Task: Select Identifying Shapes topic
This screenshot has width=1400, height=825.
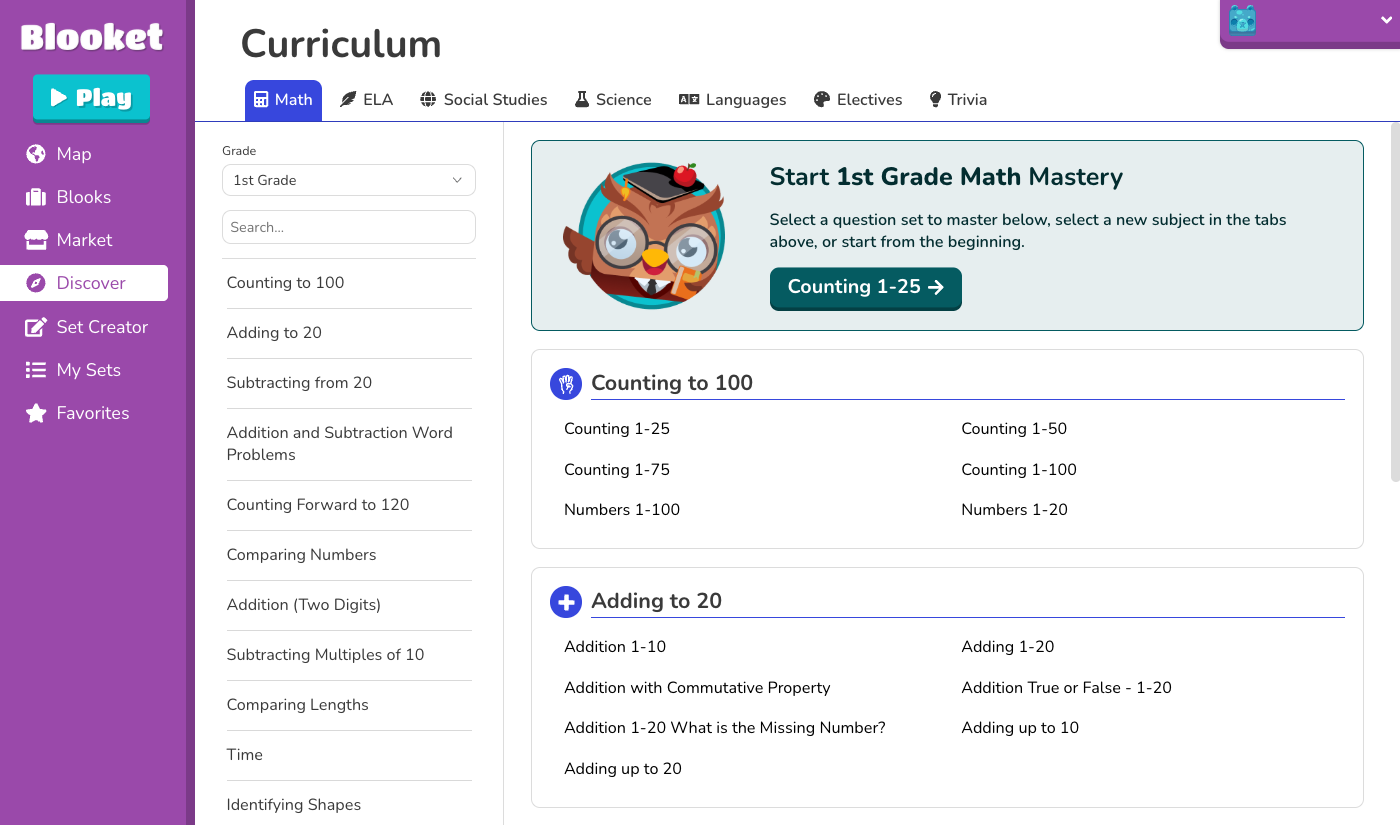Action: coord(347,804)
